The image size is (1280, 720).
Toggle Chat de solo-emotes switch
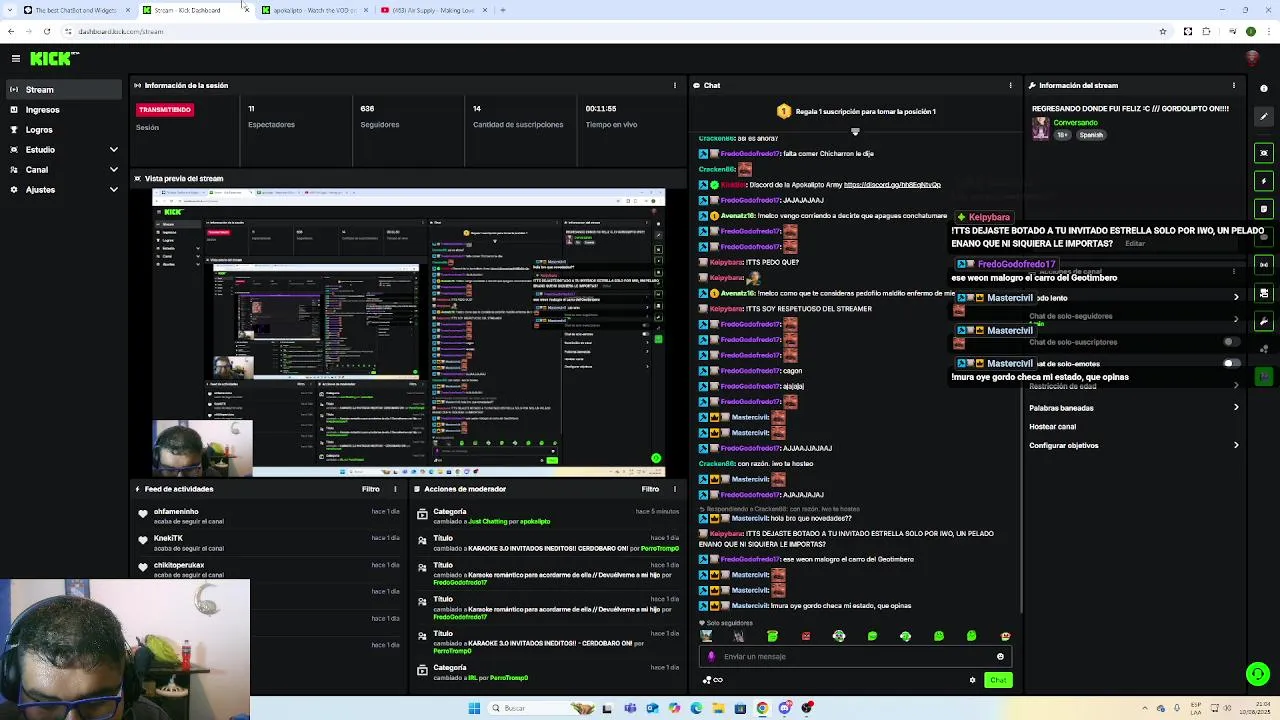(x=1232, y=364)
